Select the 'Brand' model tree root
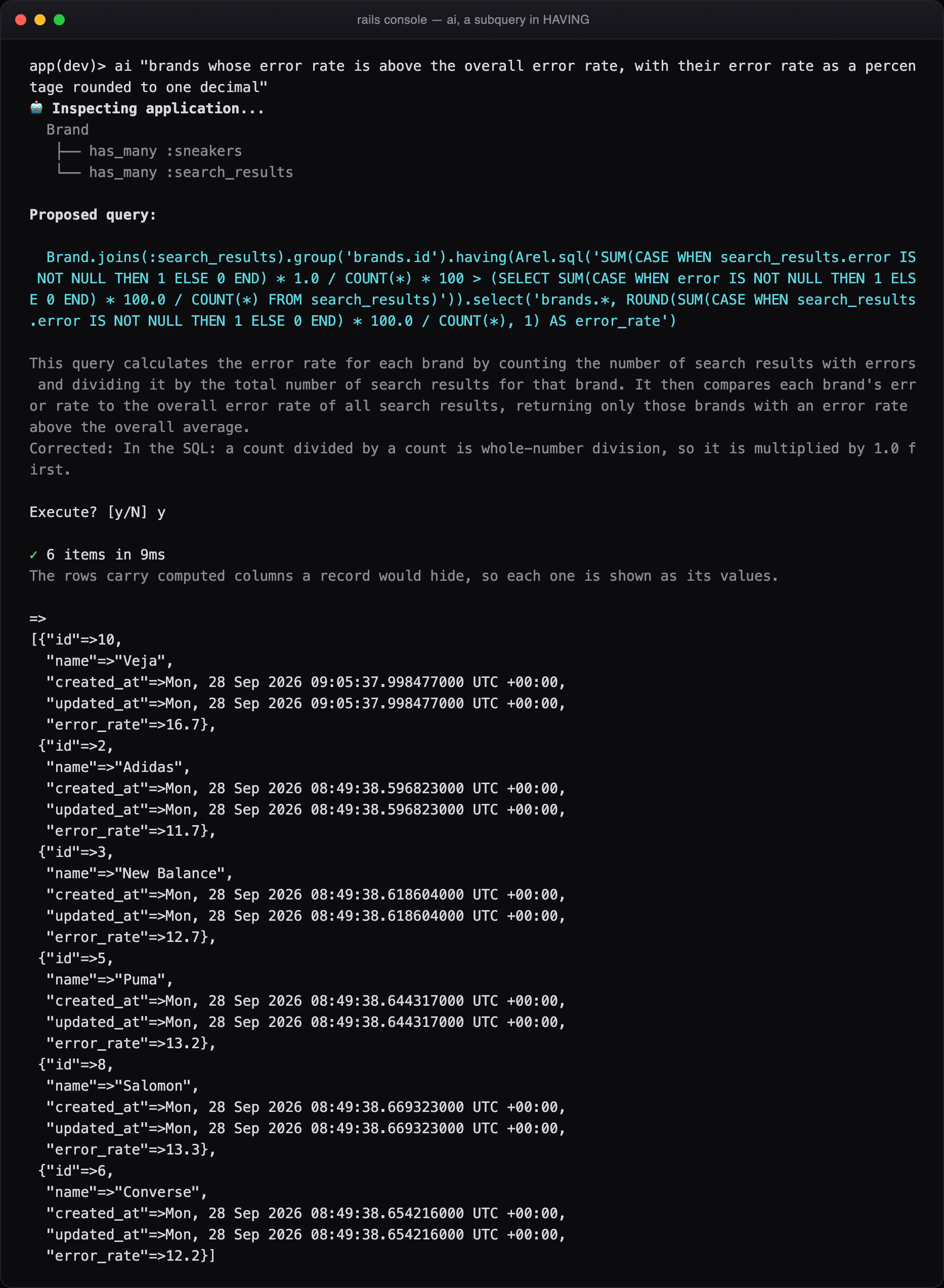944x1288 pixels. [x=67, y=130]
